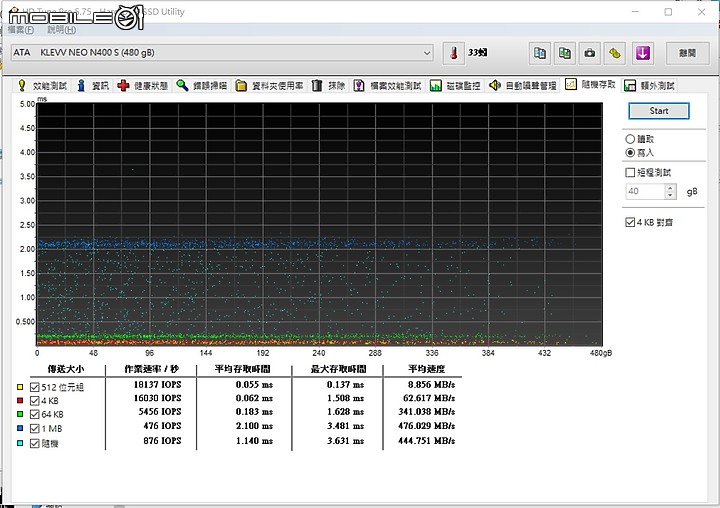Click the 0.055 ms average time
This screenshot has height=508, width=720.
click(254, 384)
